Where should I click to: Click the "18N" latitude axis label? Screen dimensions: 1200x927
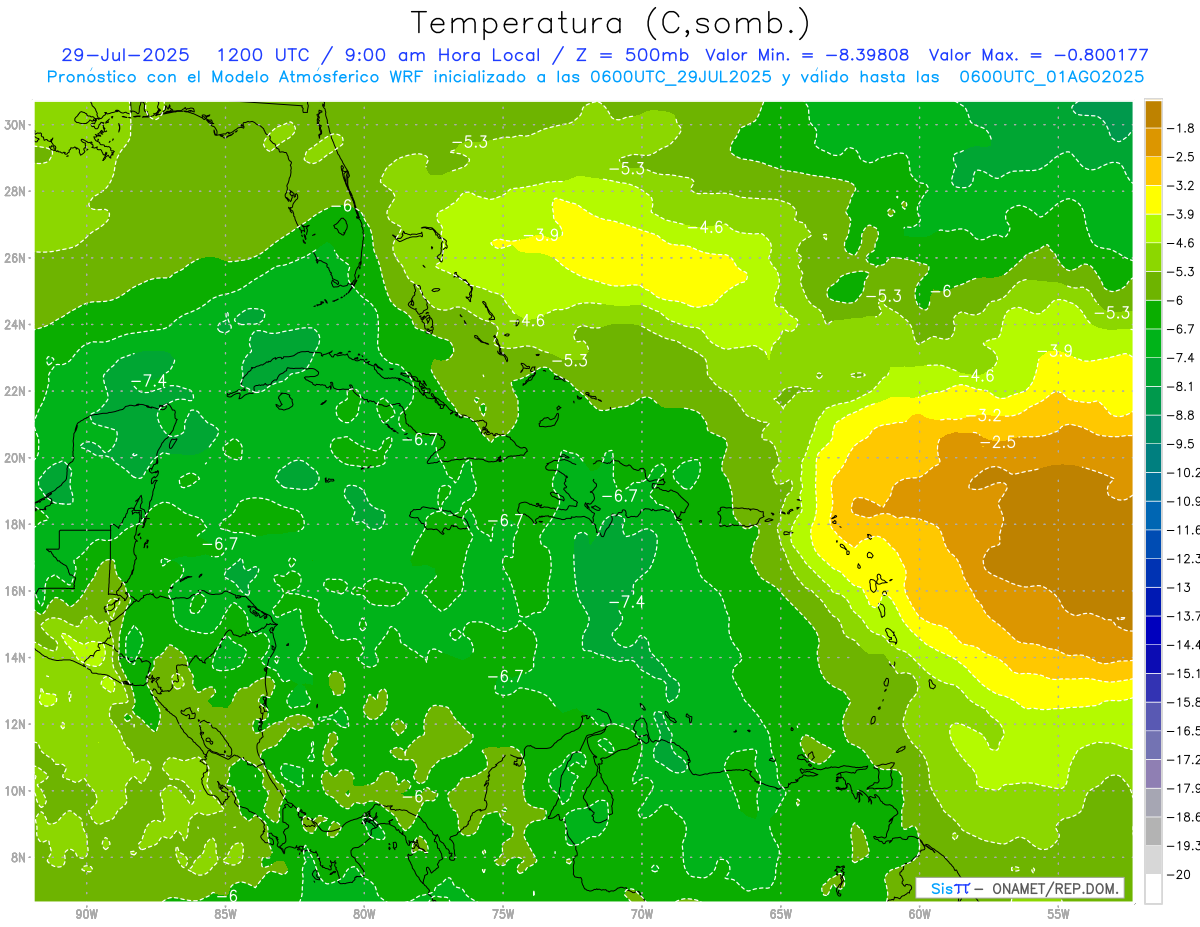pos(14,524)
